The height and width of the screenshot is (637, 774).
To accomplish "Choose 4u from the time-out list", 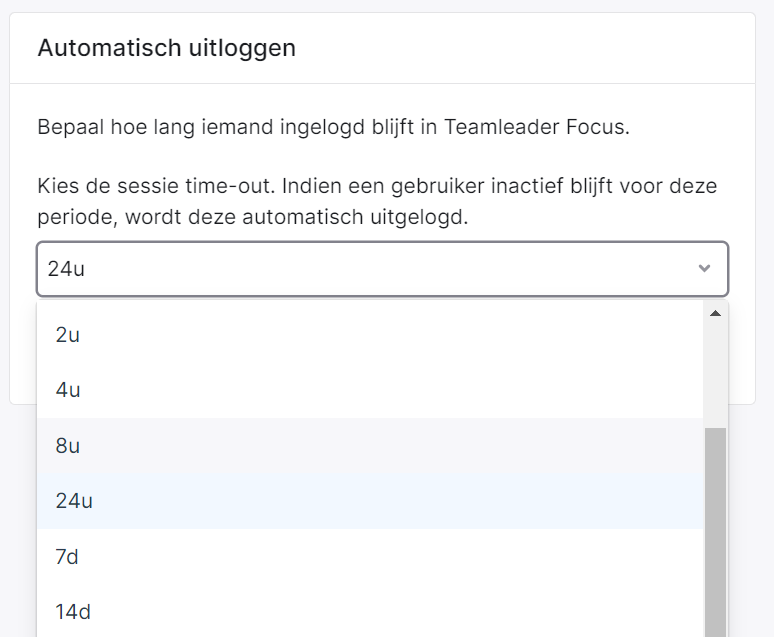I will [370, 390].
